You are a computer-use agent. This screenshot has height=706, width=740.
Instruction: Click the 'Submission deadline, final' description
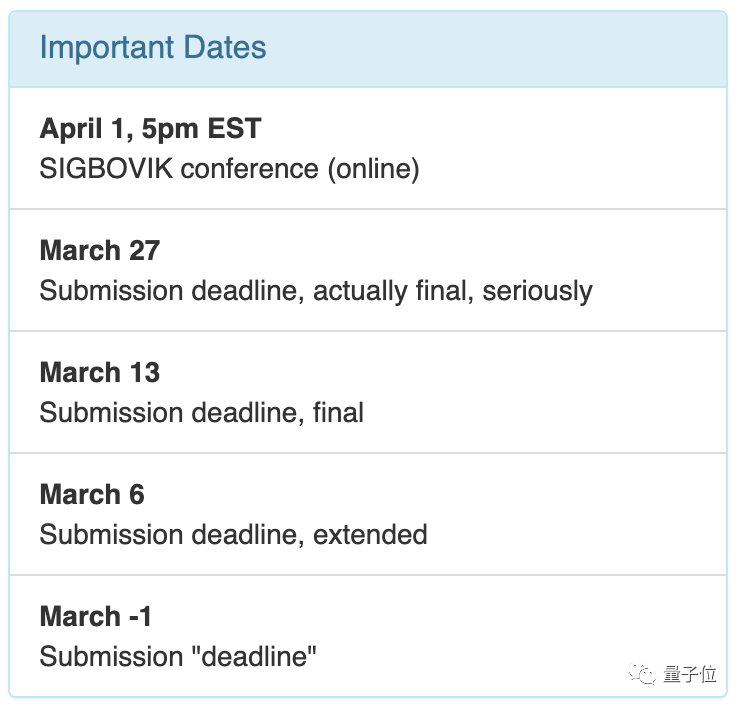click(x=201, y=412)
